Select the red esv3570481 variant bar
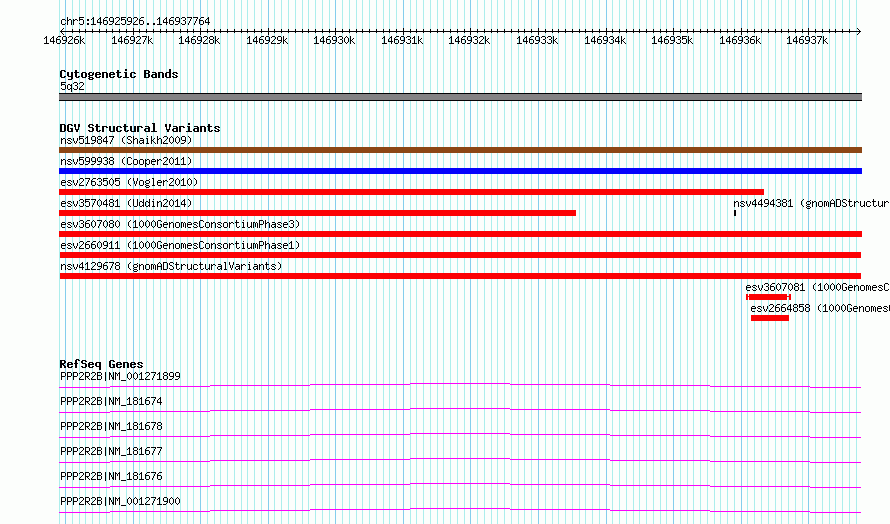Viewport: 890px width, 524px height. point(317,213)
